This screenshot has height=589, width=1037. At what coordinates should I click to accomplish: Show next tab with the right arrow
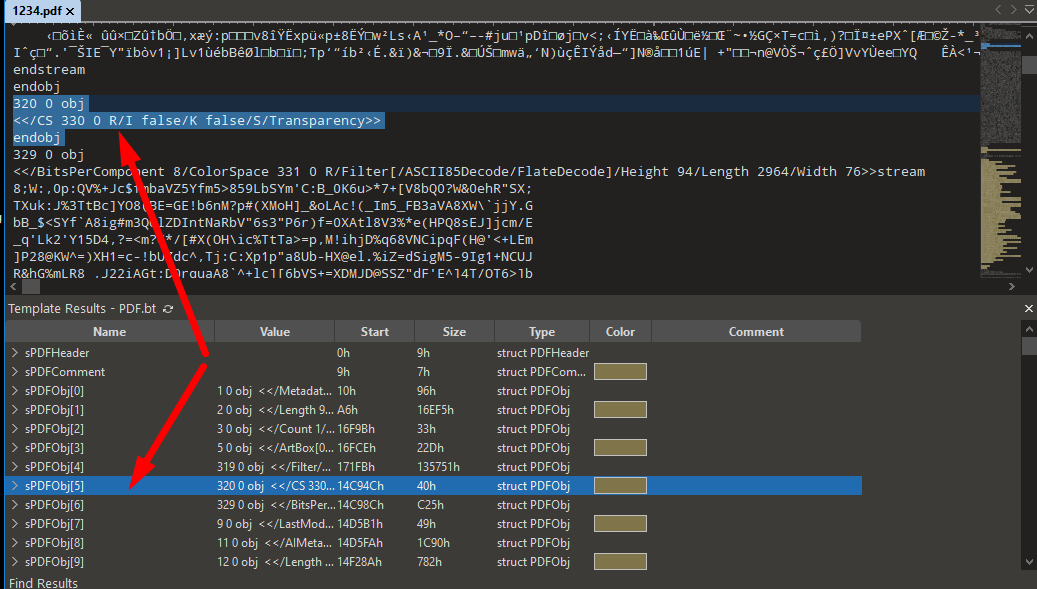tap(1013, 9)
